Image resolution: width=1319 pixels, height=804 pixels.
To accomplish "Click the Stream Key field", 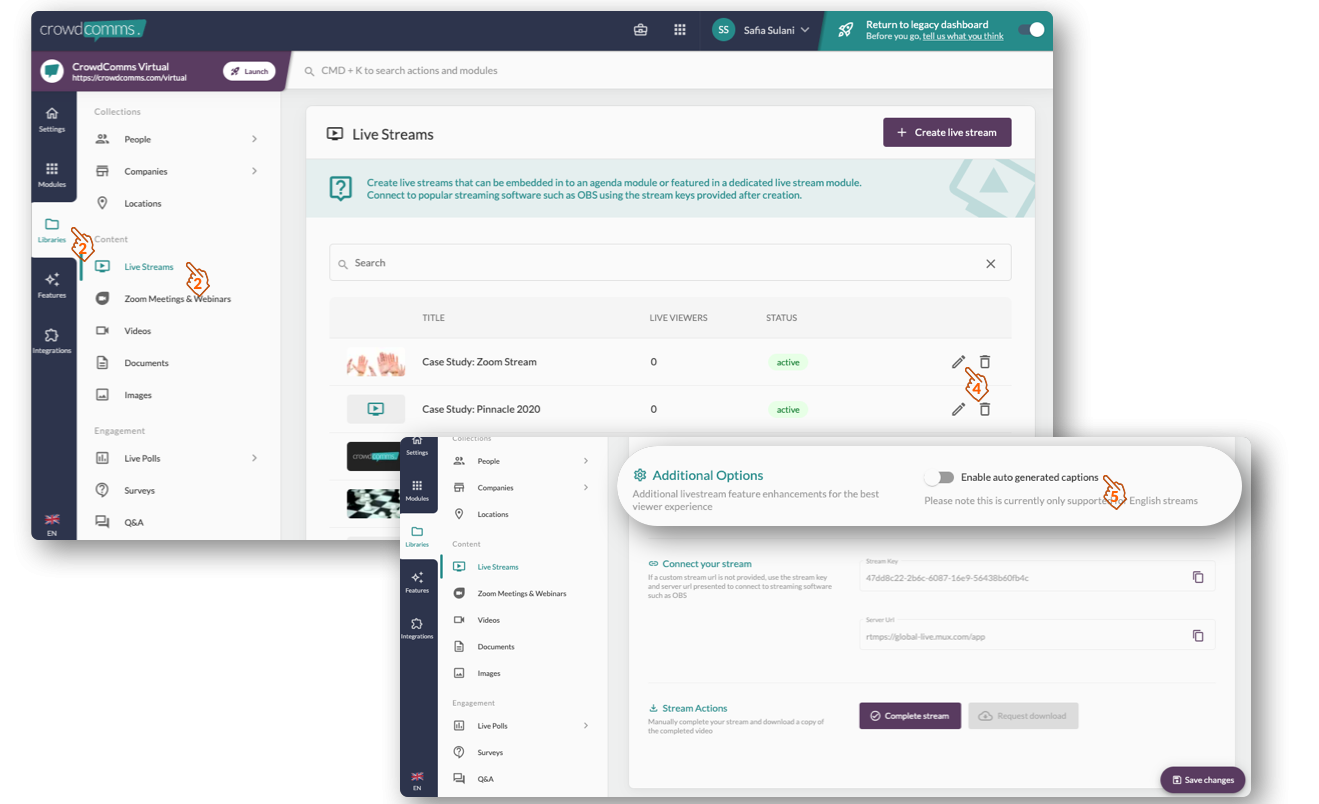I will pyautogui.click(x=1037, y=576).
